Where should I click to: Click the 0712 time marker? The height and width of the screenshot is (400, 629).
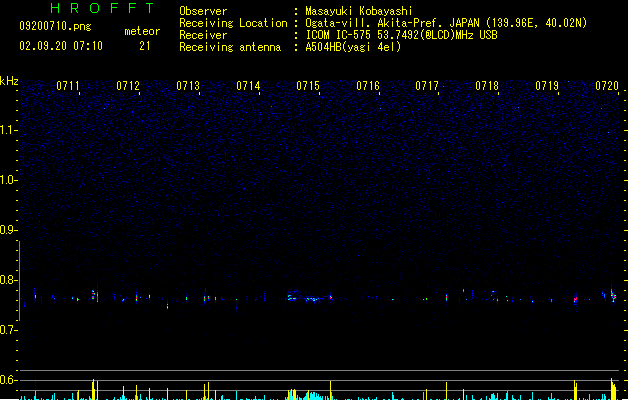[x=128, y=86]
